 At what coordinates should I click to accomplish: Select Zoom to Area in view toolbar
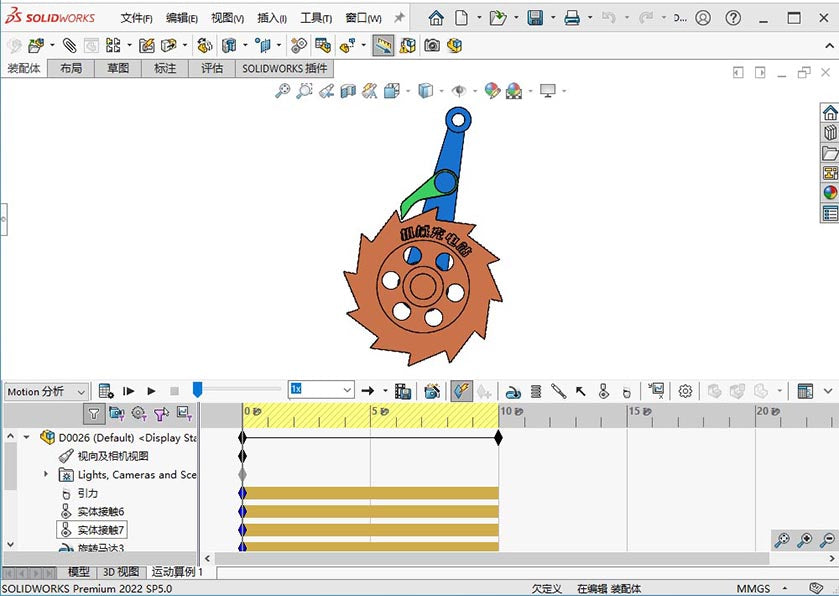[x=304, y=90]
